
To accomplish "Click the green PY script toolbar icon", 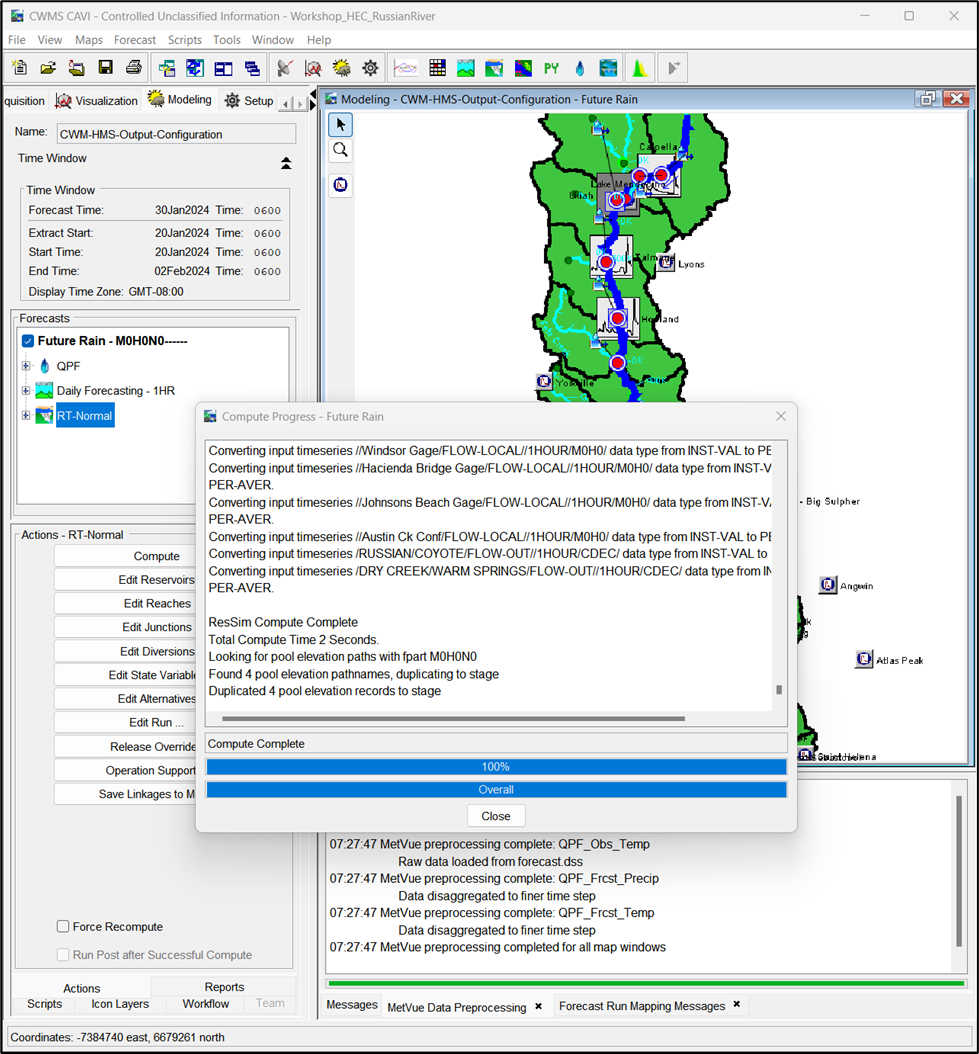I will [x=551, y=68].
